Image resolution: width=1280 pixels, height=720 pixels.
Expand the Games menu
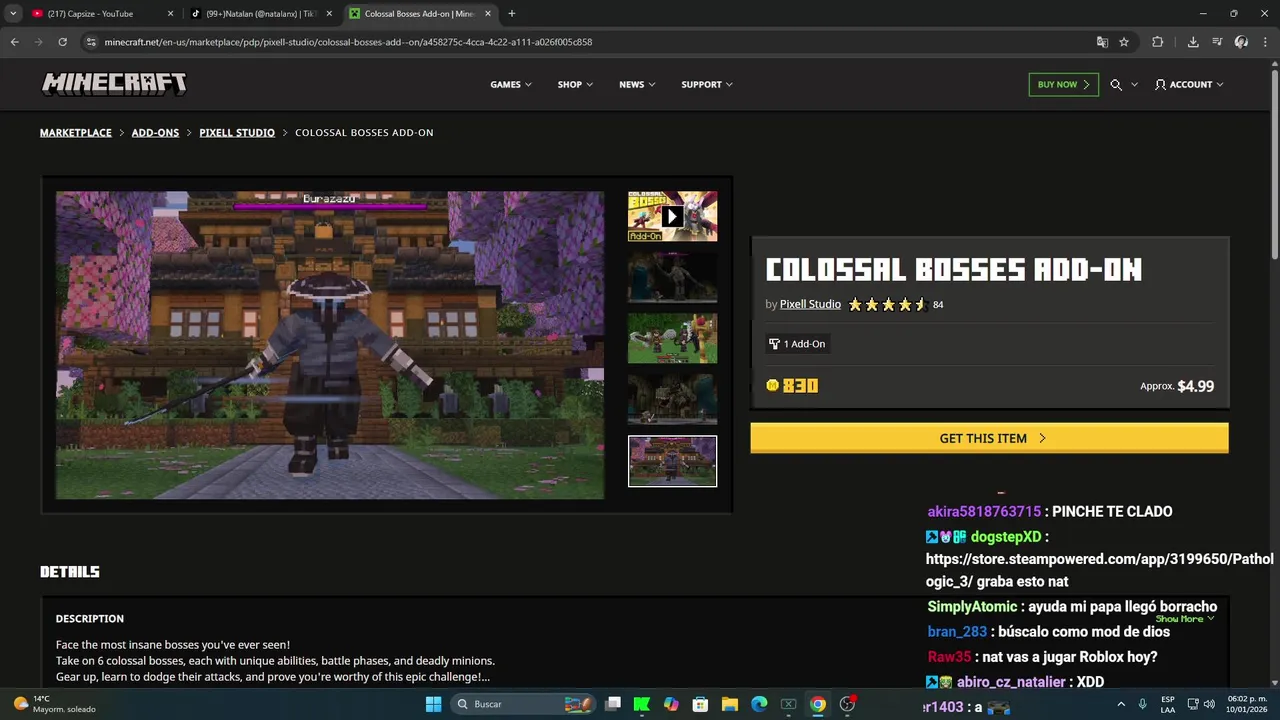pos(511,85)
